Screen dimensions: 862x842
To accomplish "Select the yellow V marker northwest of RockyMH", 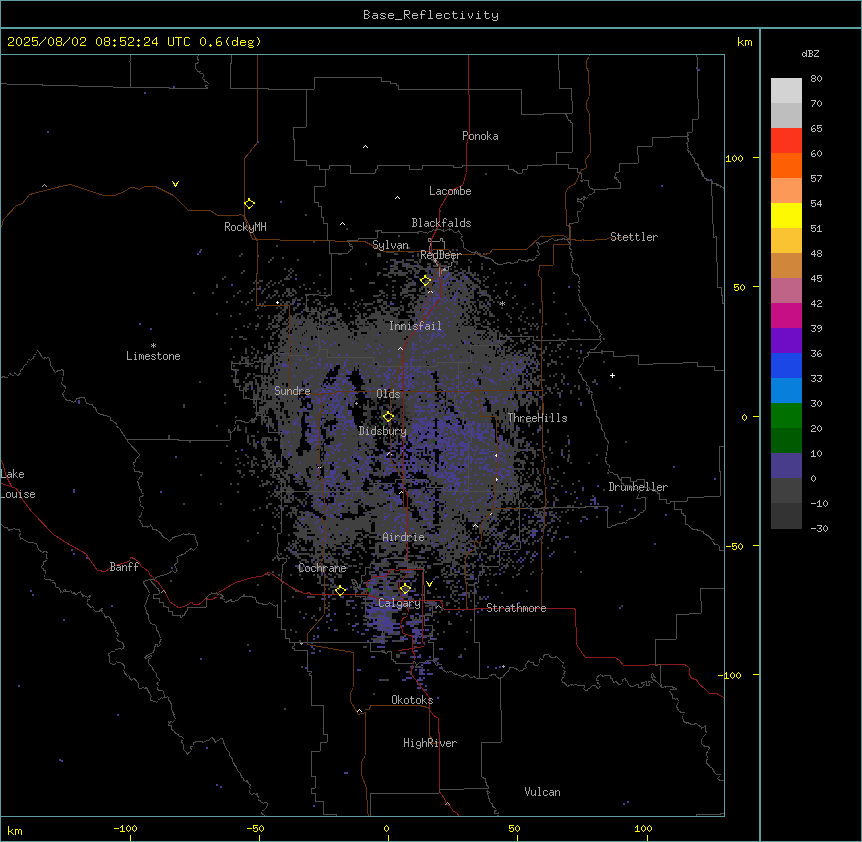I will click(x=175, y=184).
